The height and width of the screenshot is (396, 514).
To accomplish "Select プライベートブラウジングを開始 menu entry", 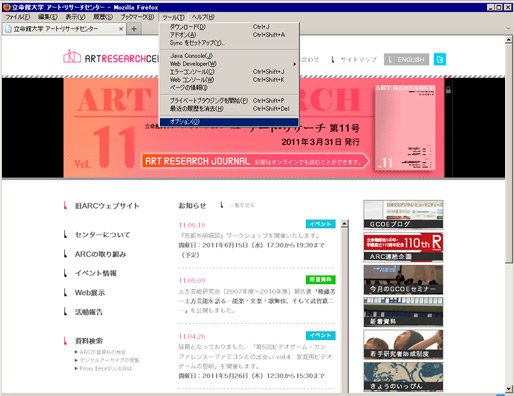I will [x=229, y=100].
